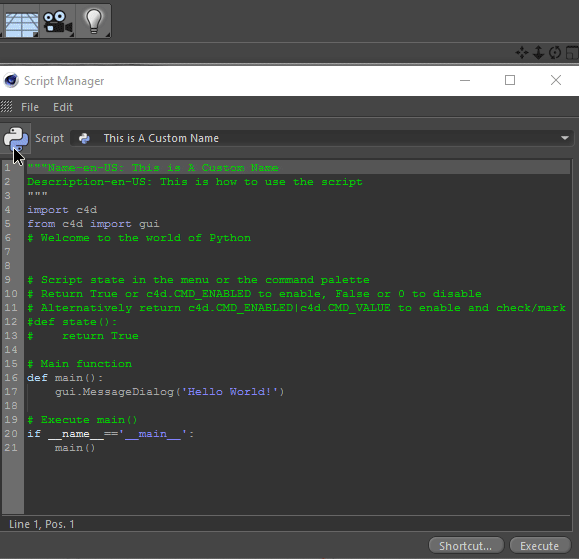The image size is (579, 559).
Task: Click the '# Execute main()' comment
Action: pos(82,420)
